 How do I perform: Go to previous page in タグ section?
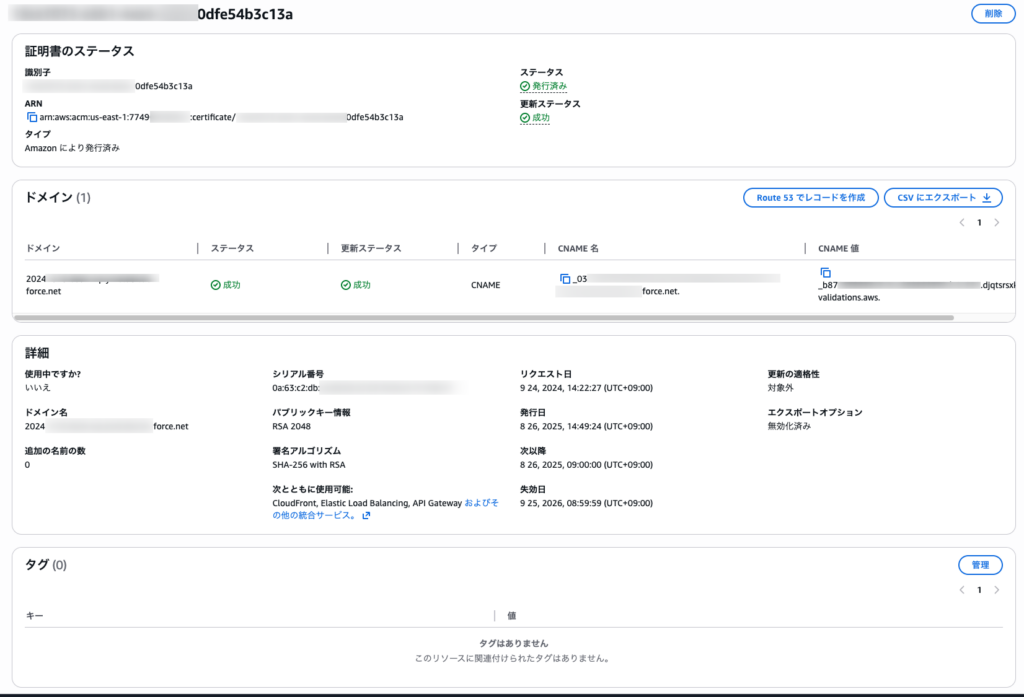point(962,590)
